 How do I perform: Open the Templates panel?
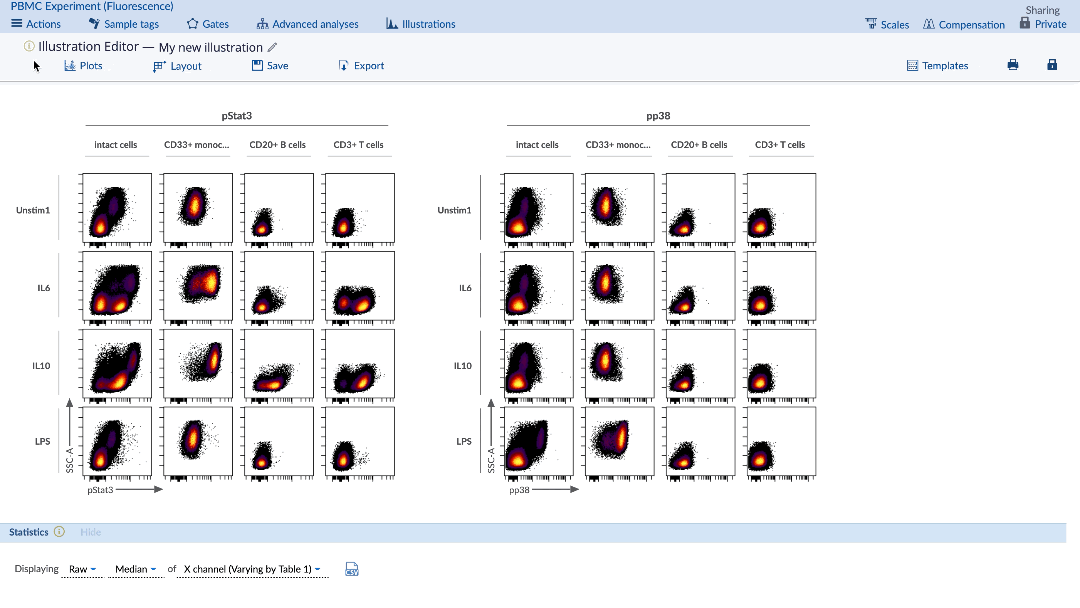point(937,66)
